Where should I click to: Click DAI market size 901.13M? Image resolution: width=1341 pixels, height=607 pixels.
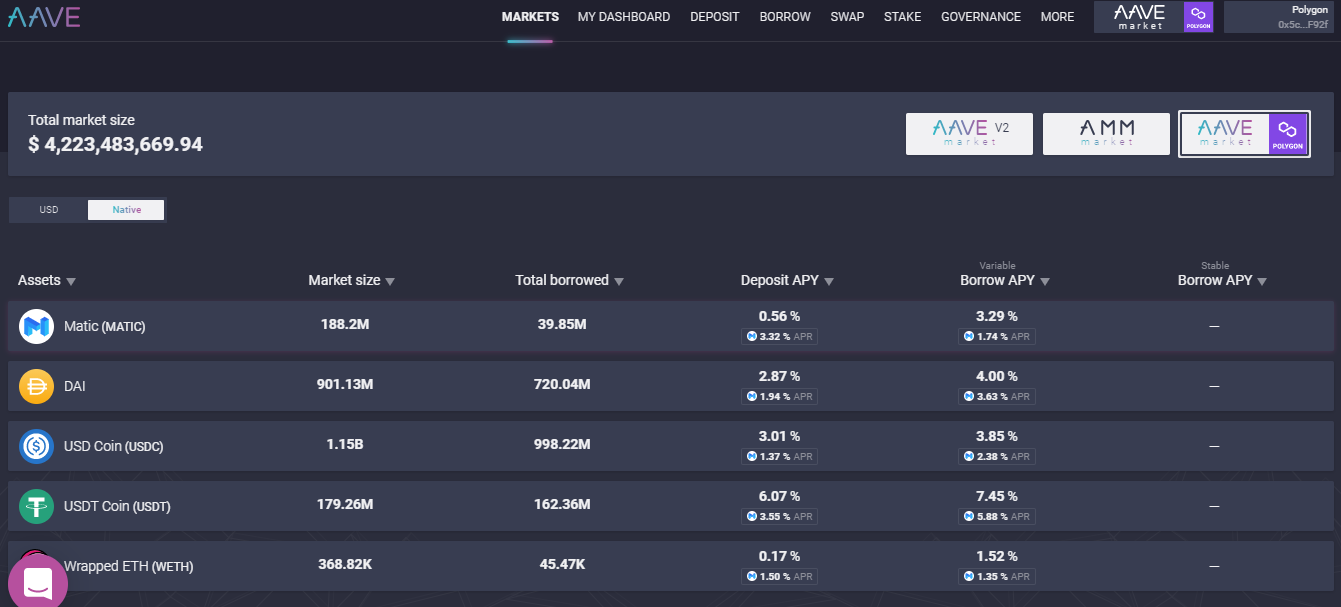pyautogui.click(x=345, y=385)
